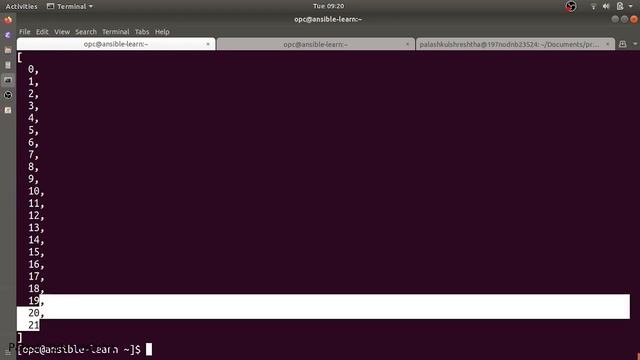Click the output line '9,'

click(33, 179)
